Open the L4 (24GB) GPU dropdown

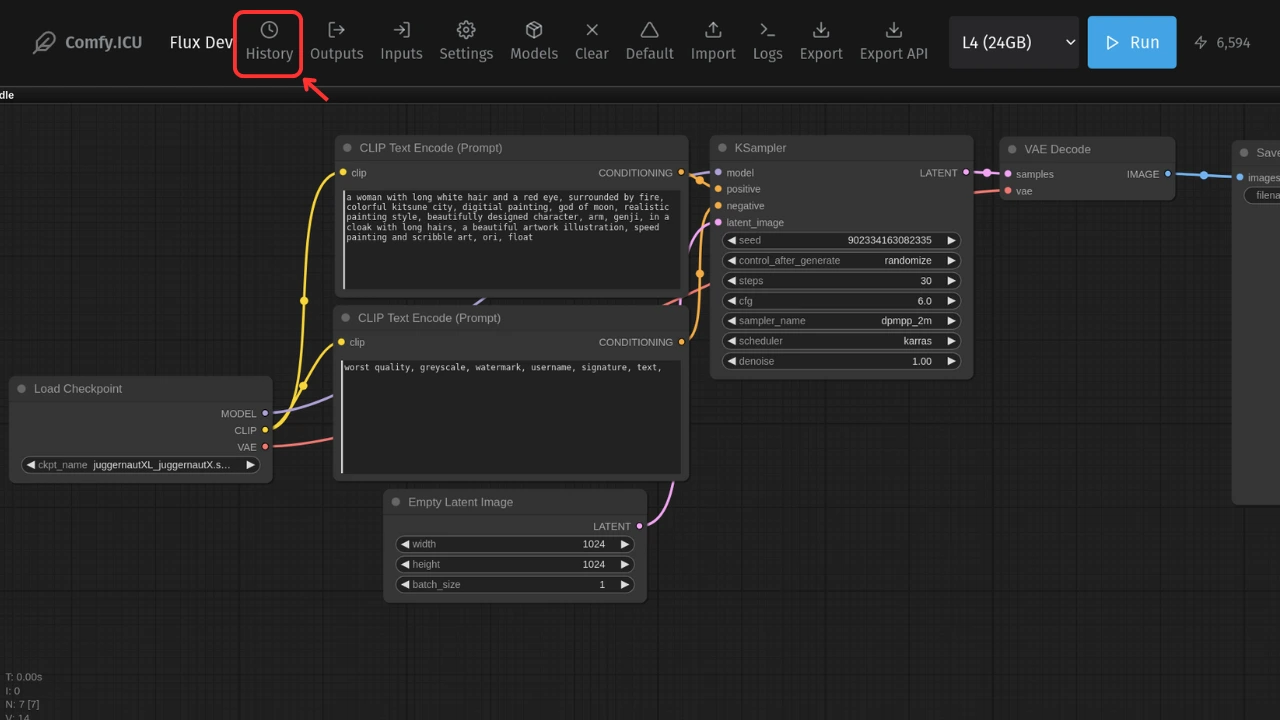point(1014,42)
